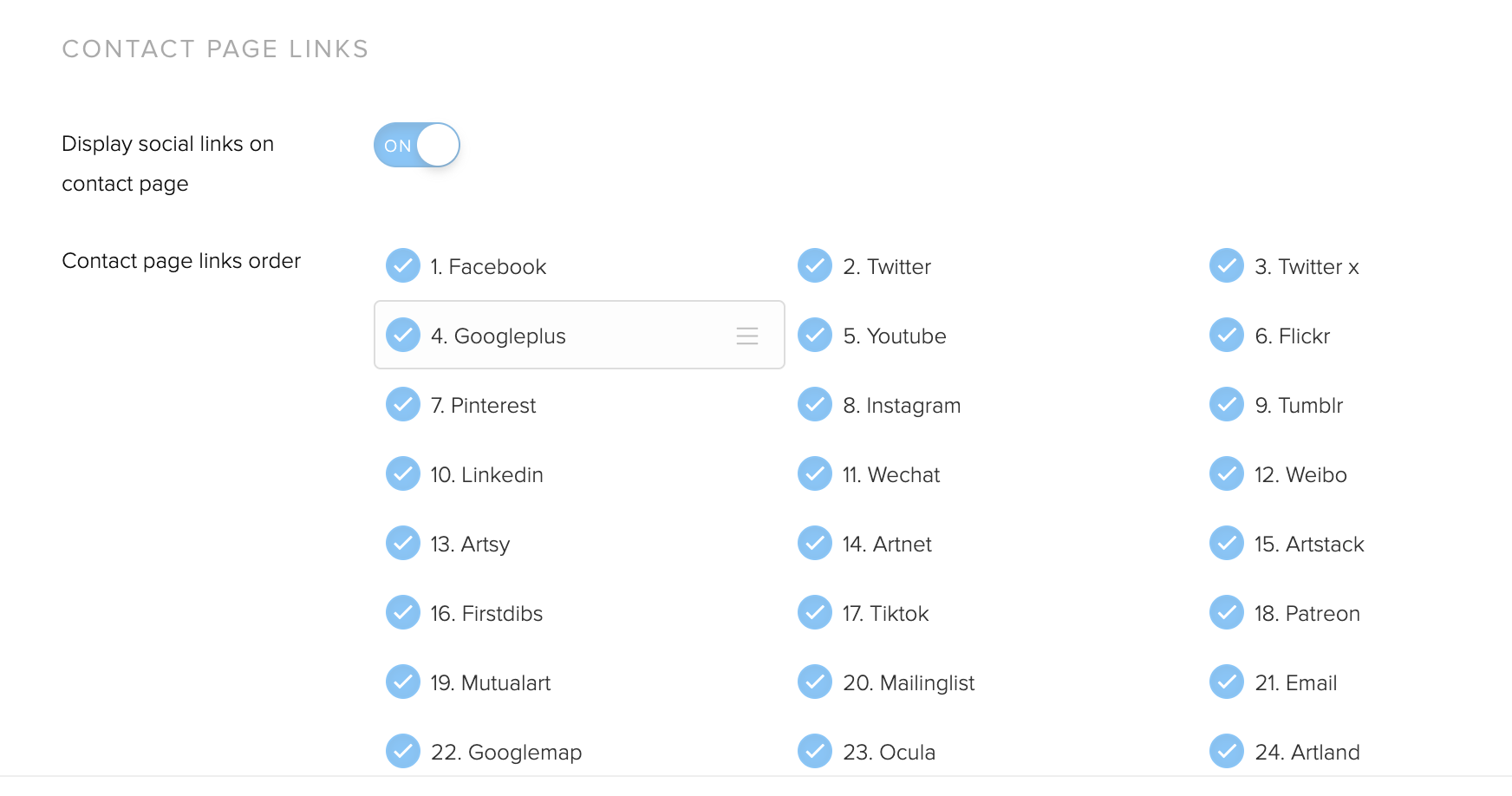Disable the Artnet checkmark
This screenshot has height=796, width=1512.
815,543
